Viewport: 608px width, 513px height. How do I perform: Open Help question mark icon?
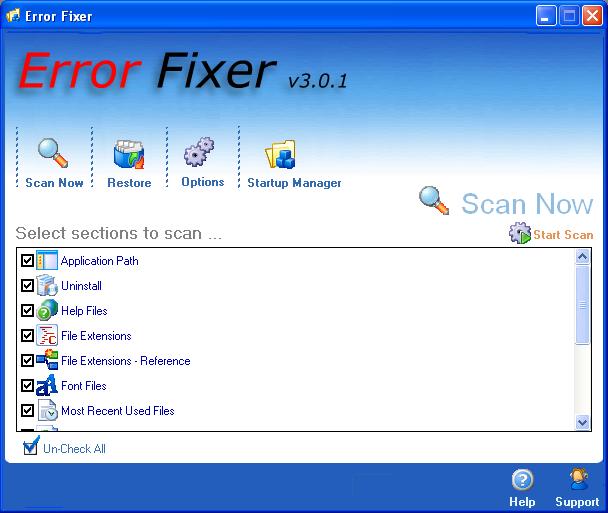522,480
